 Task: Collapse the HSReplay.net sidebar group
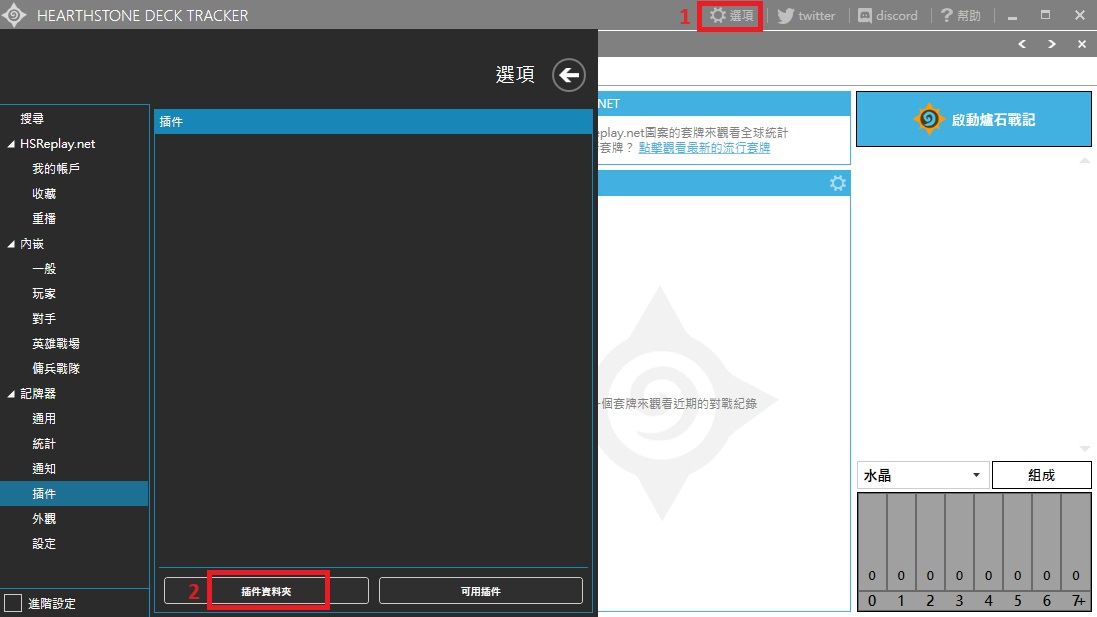10,143
